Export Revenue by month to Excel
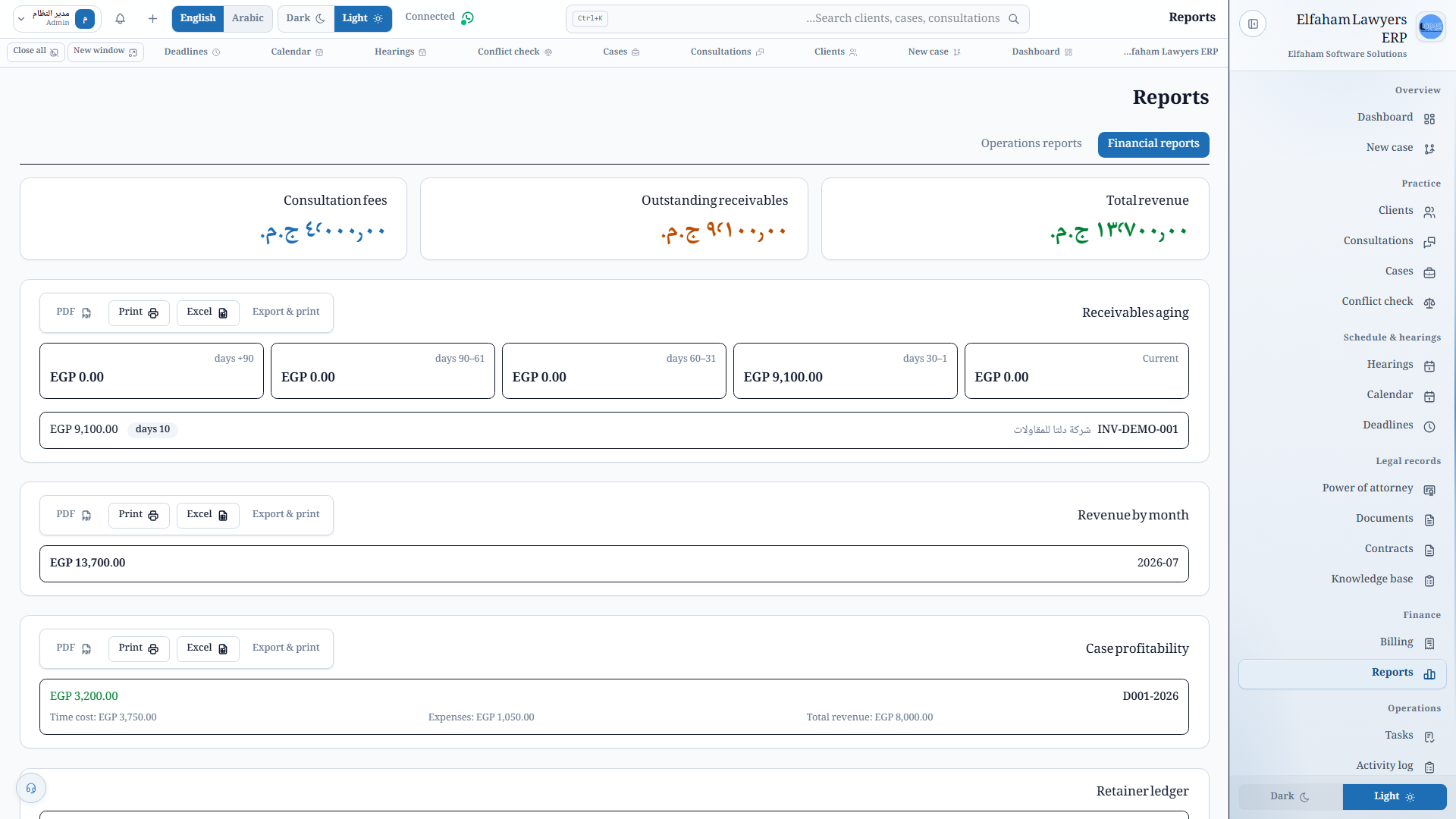 208,515
